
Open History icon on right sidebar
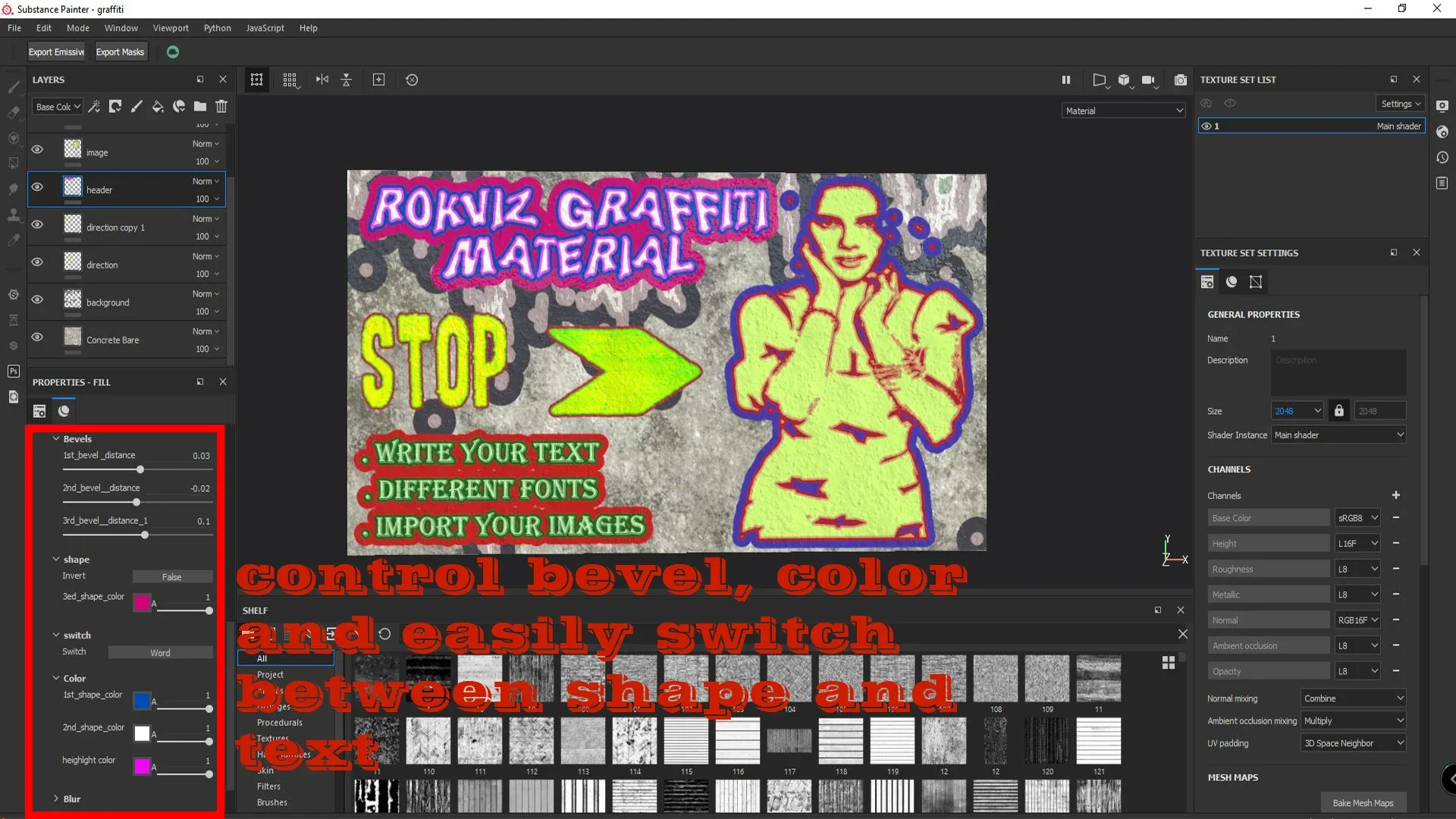click(1442, 158)
